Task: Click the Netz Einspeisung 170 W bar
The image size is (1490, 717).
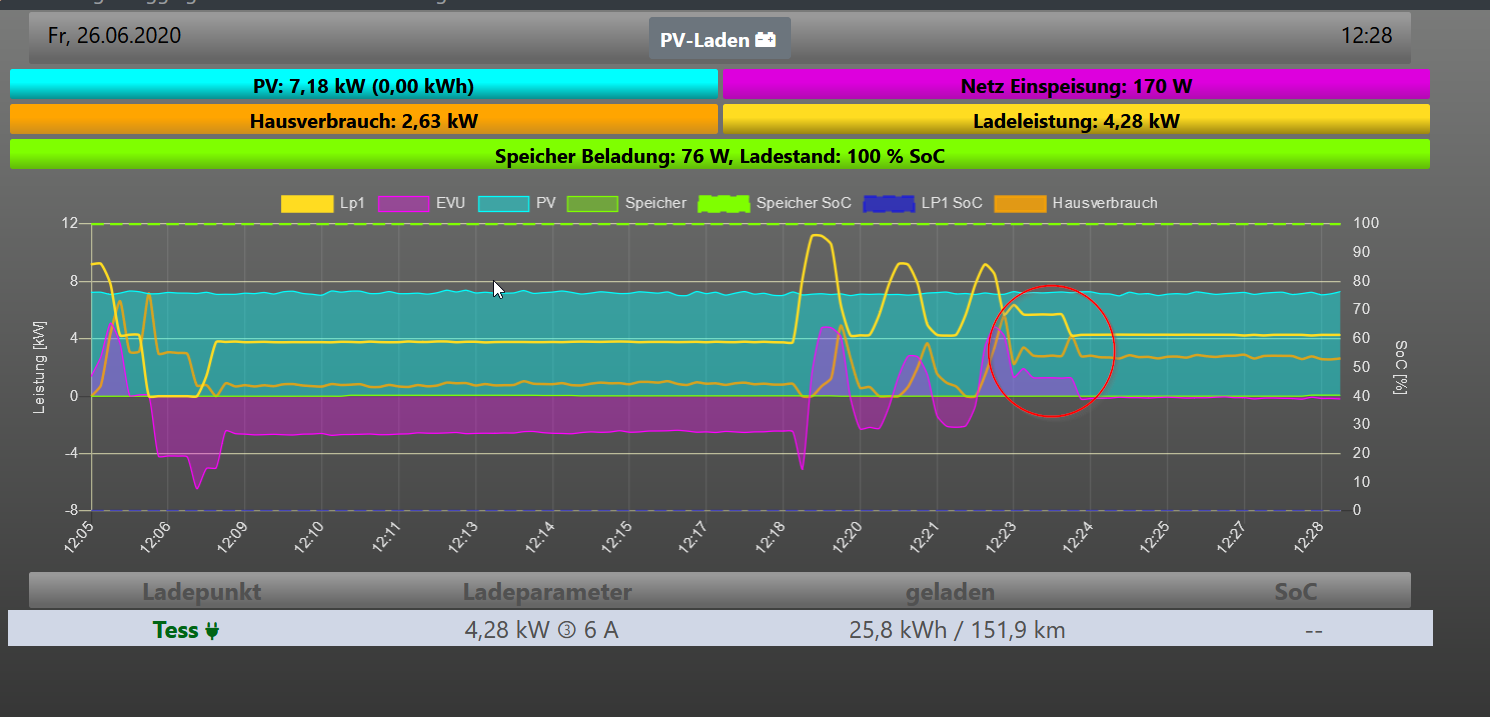Action: tap(1075, 86)
